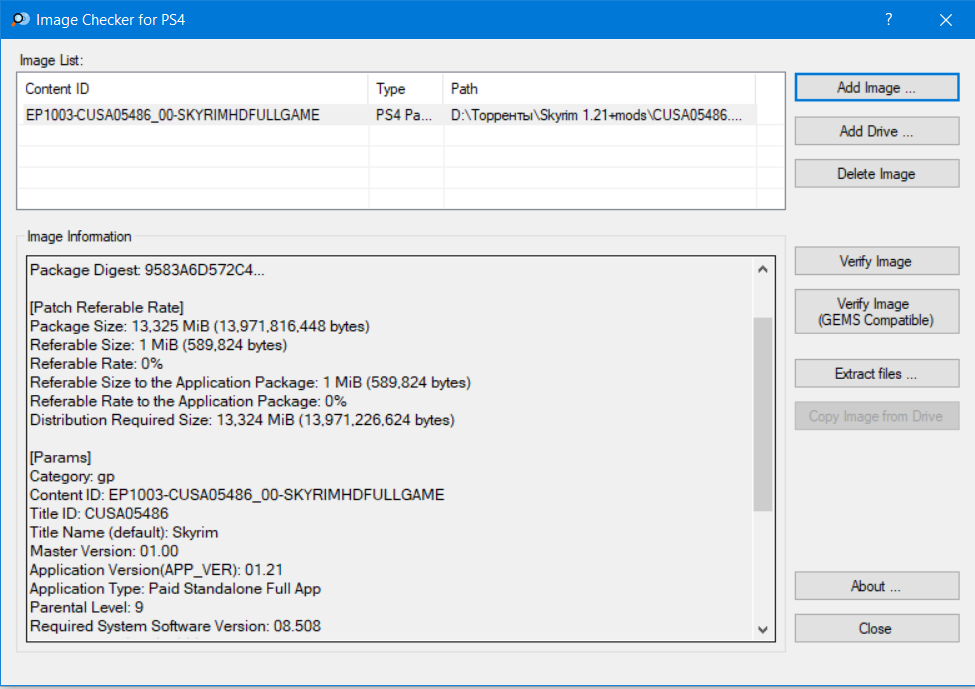The image size is (975, 689).
Task: Click 'Application Type: Paid Standalone Full App' line
Action: tap(175, 588)
